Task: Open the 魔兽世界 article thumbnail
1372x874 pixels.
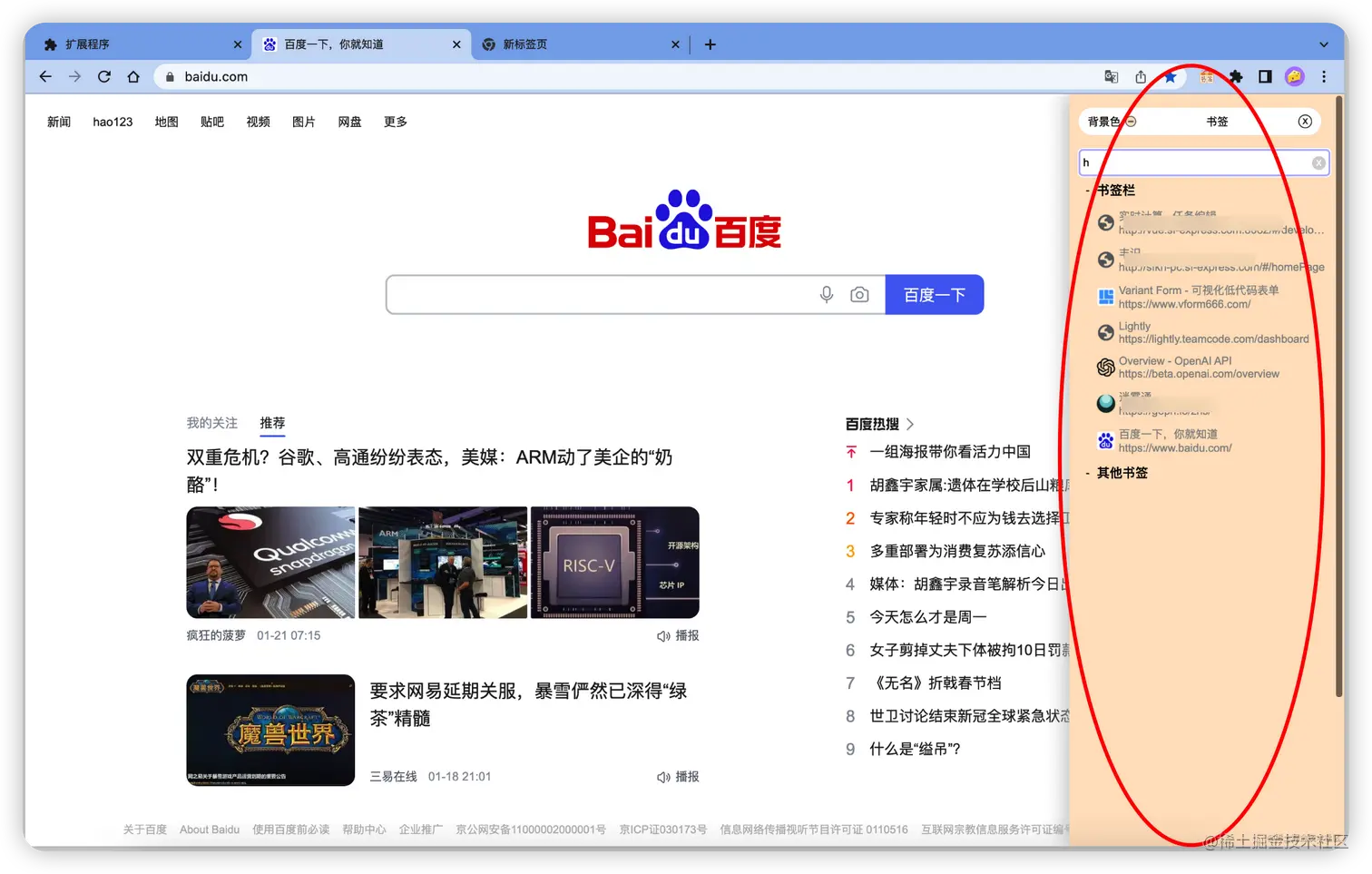Action: [270, 731]
